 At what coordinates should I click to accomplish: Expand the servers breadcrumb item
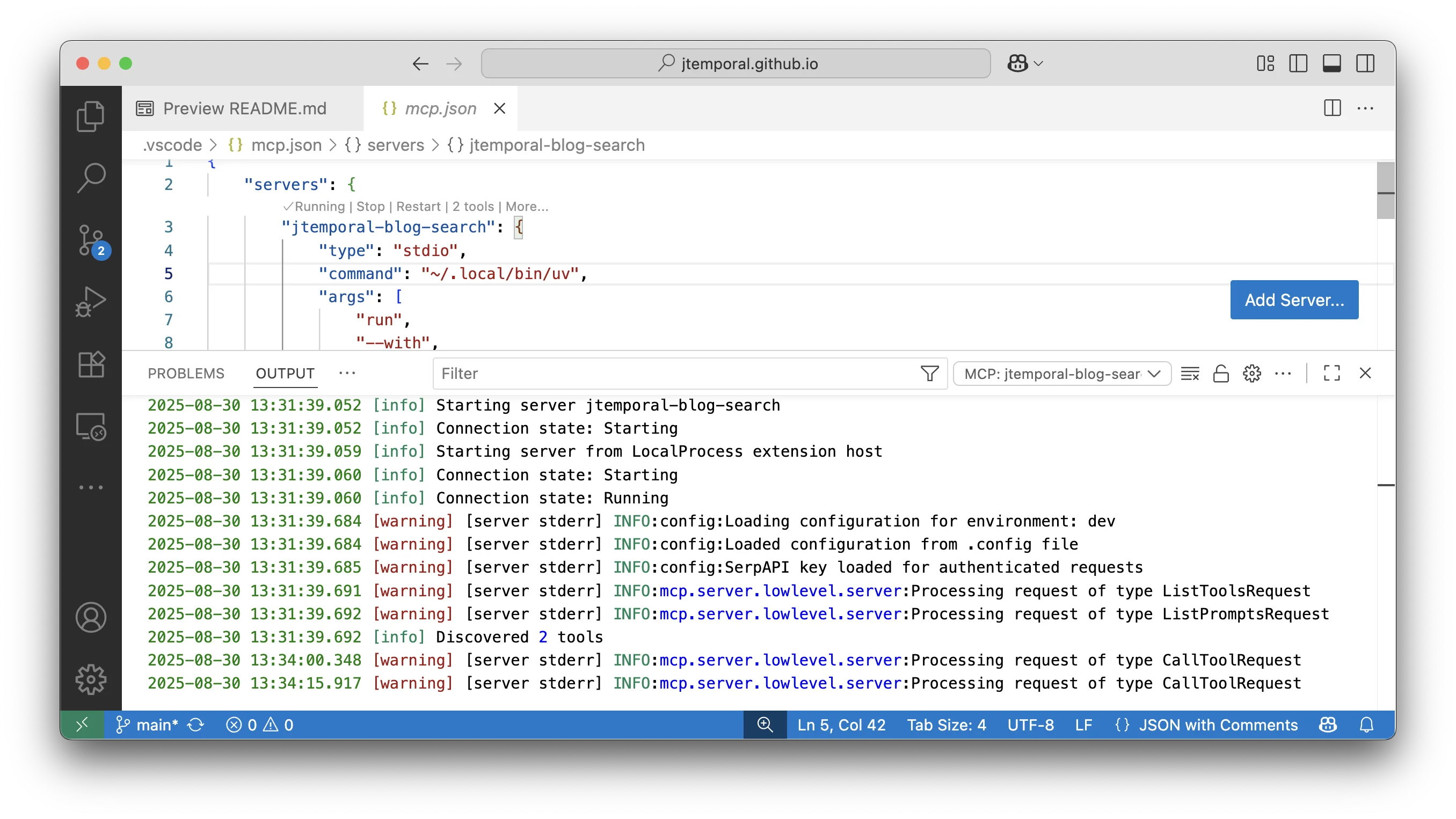coord(395,145)
